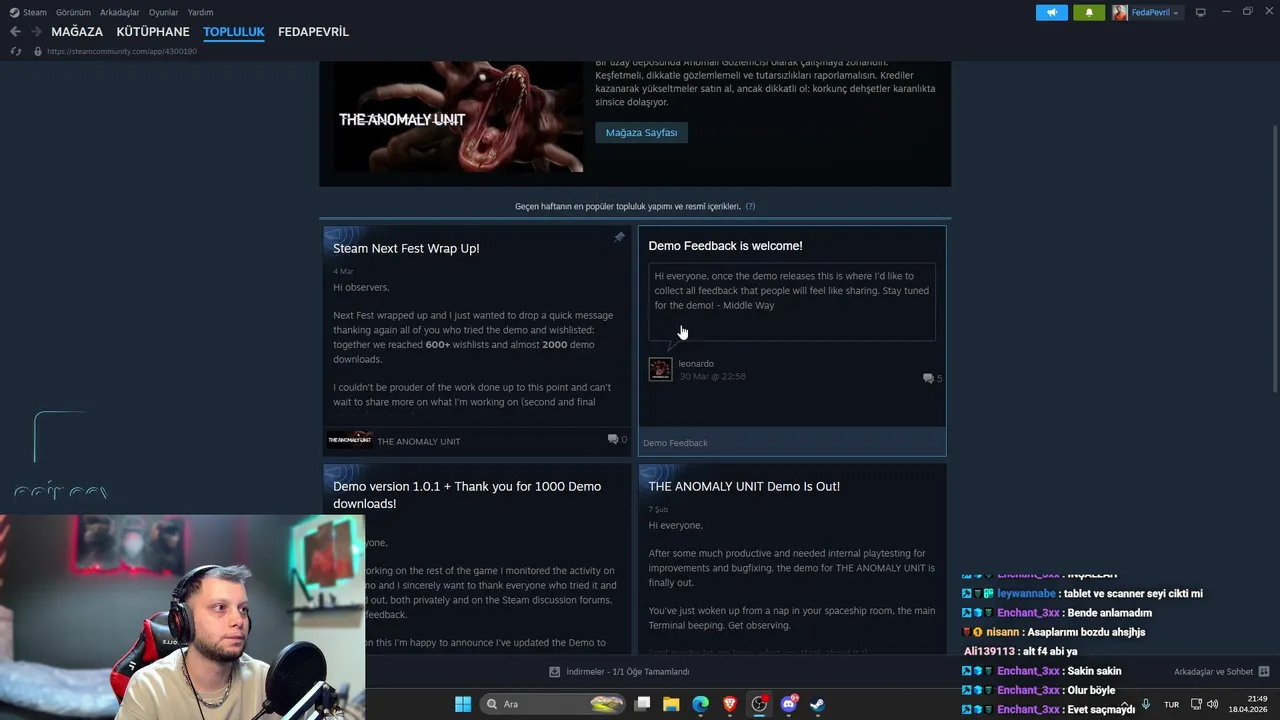
Task: Open the FEDAPEVRİL profile tab
Action: coord(313,32)
